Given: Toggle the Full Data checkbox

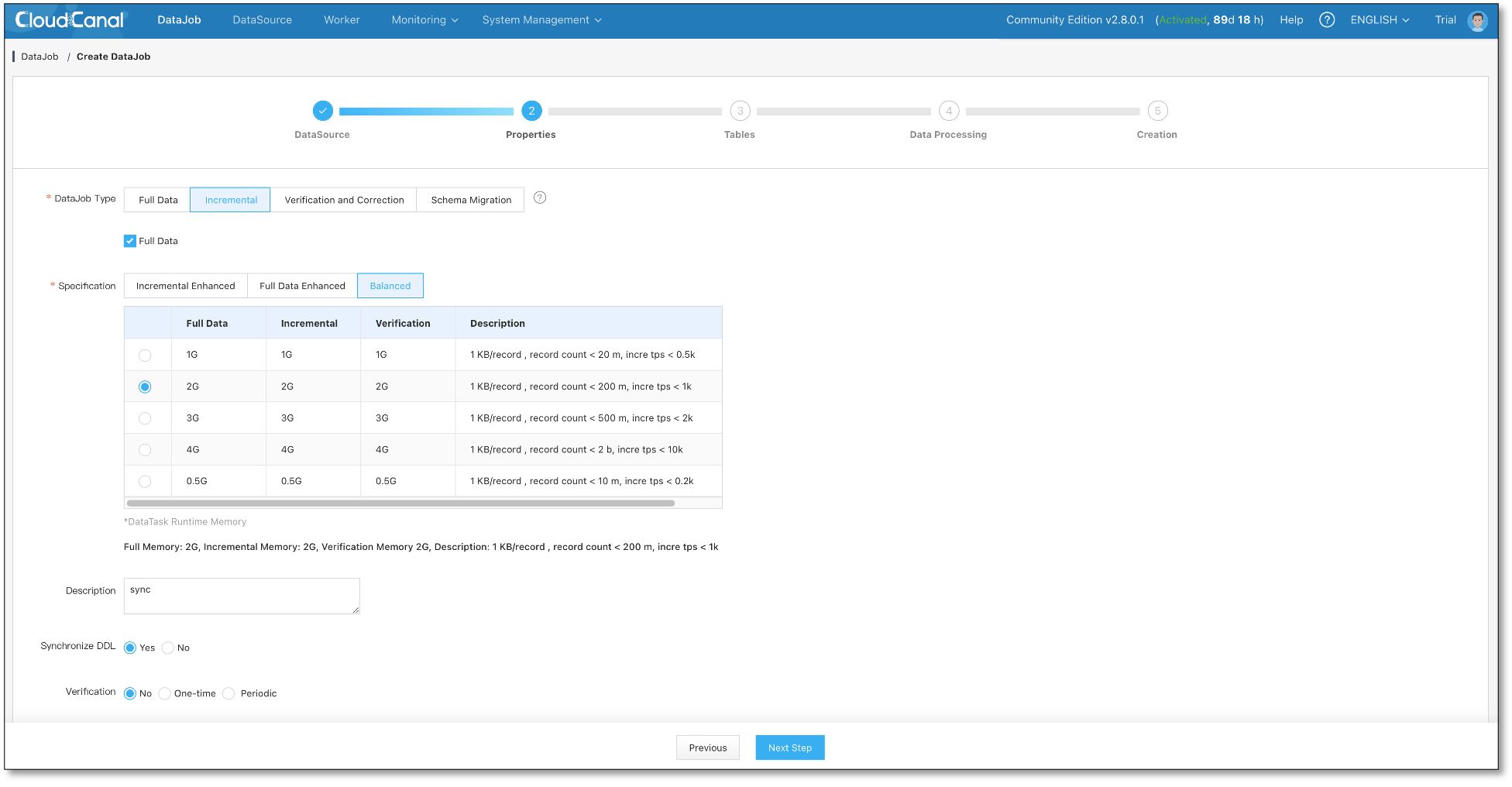Looking at the screenshot, I should coord(130,241).
